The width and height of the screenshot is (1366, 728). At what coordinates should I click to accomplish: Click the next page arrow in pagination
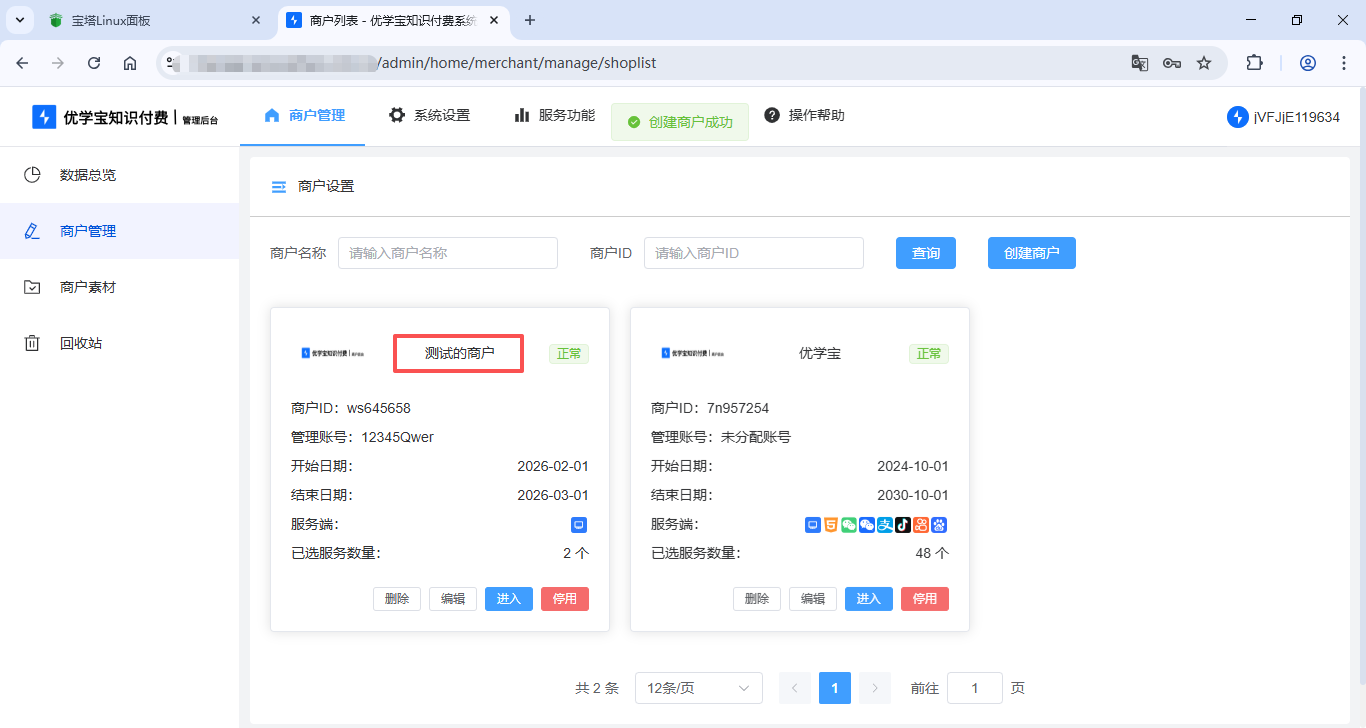pos(874,688)
